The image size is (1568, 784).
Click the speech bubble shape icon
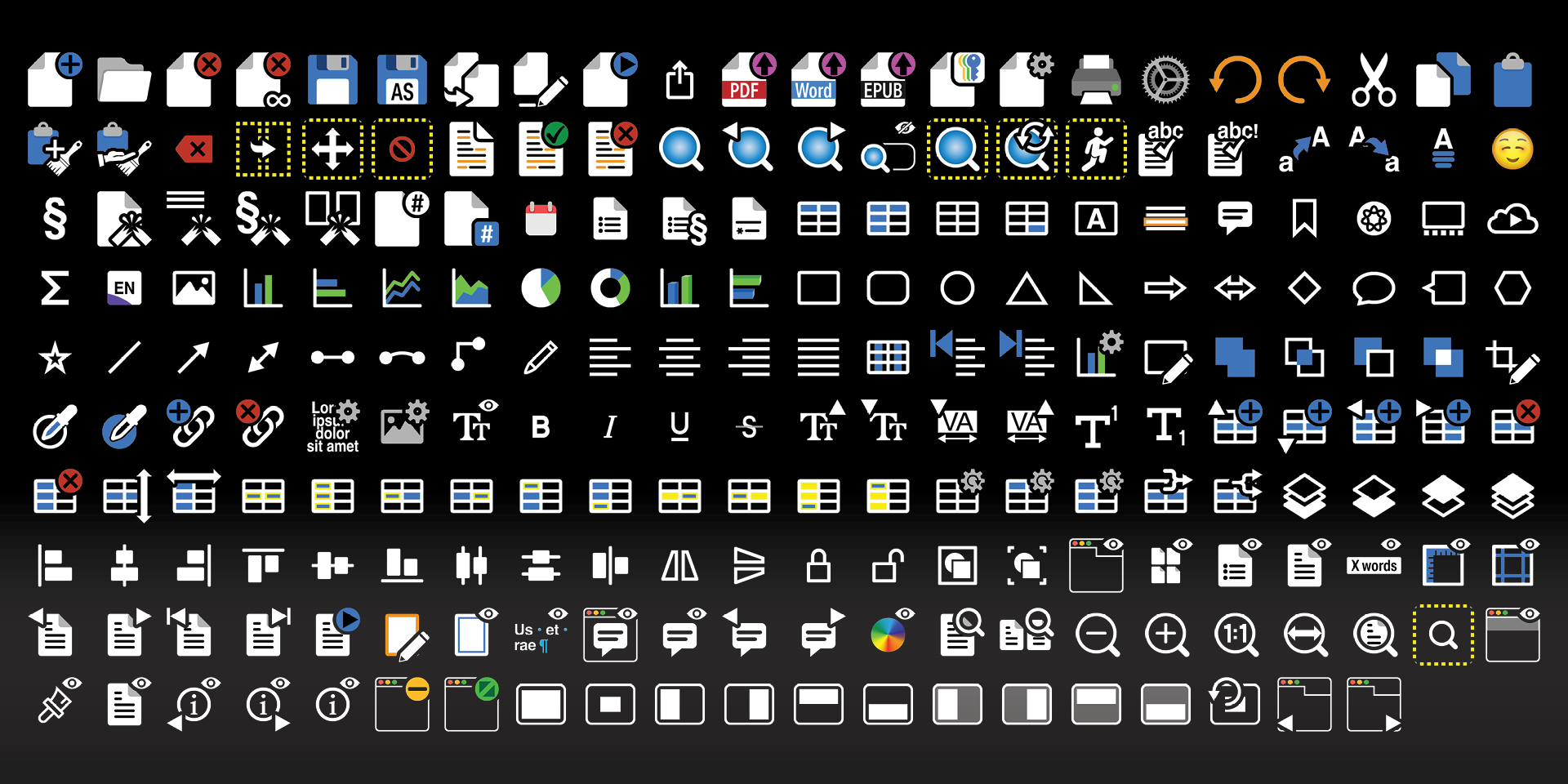(1374, 288)
